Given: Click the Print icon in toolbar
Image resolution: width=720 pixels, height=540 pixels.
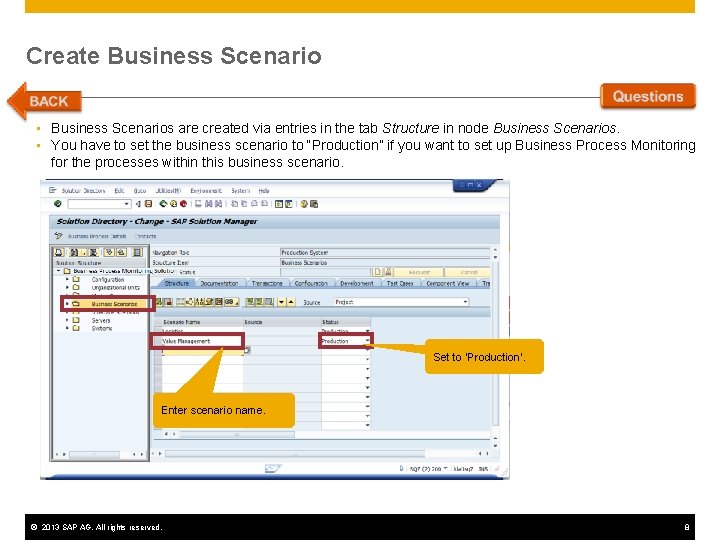Looking at the screenshot, I should [x=198, y=204].
